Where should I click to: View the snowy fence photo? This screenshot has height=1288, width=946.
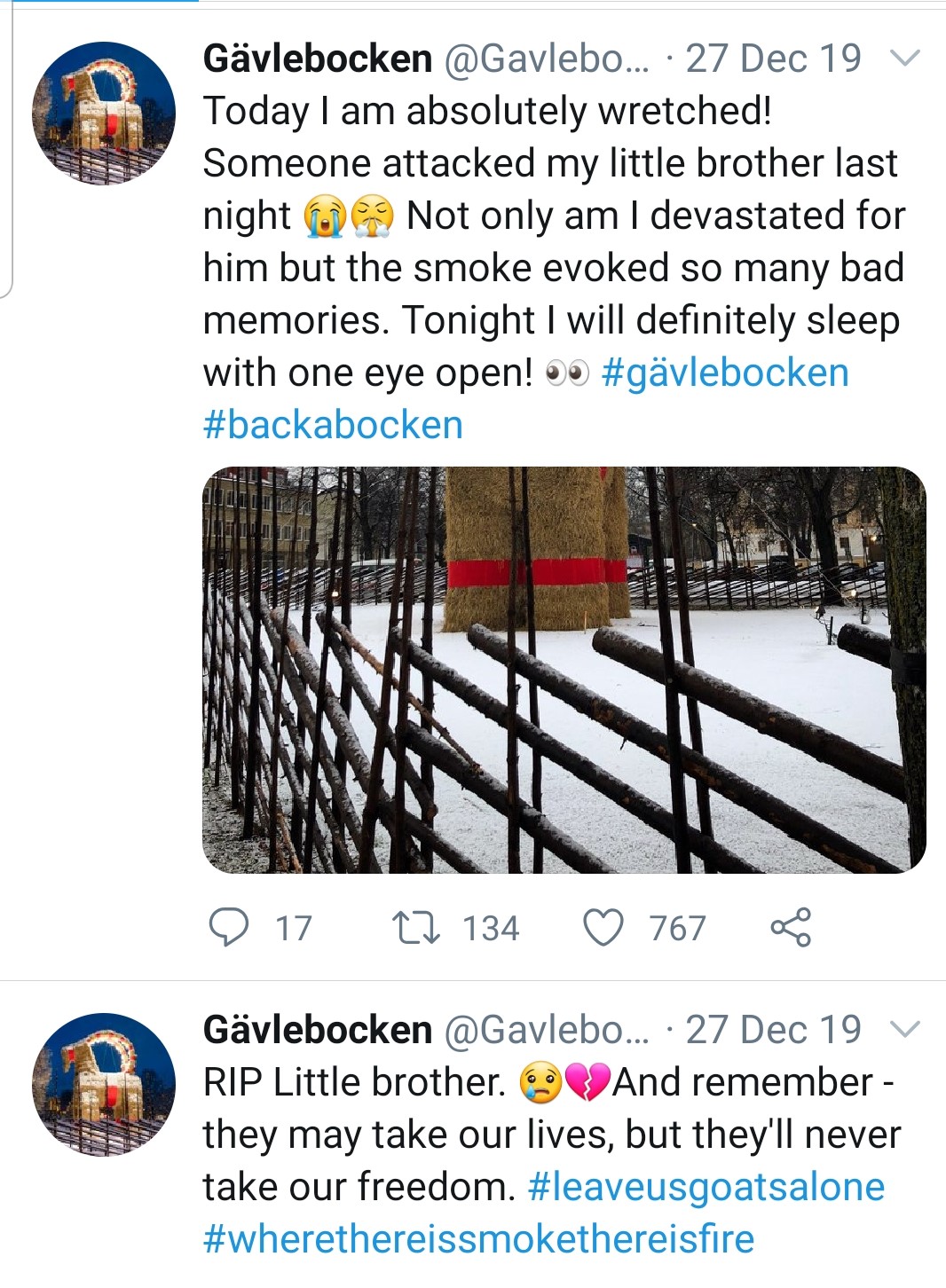coord(564,670)
